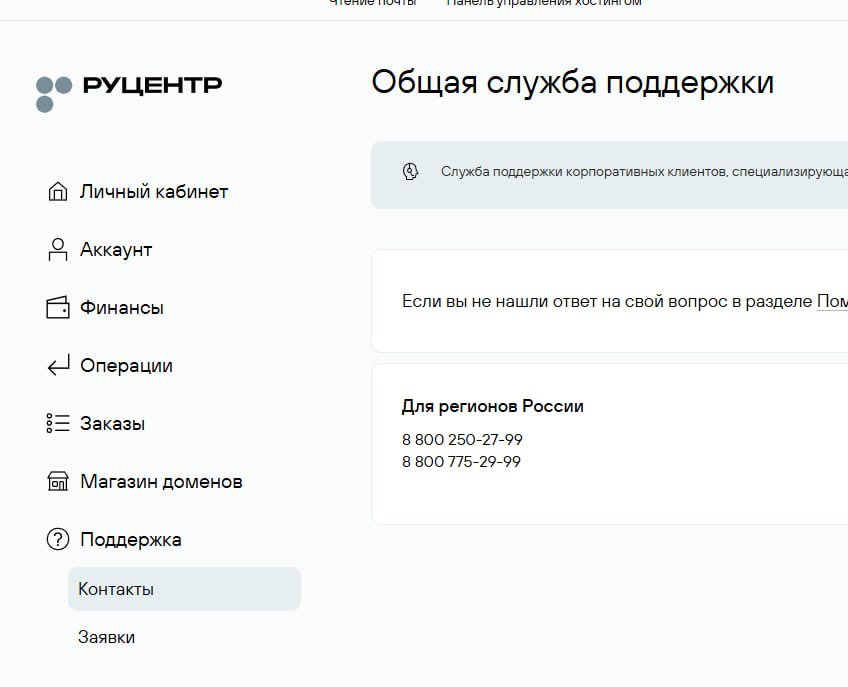Click the person icon beside Аккаунт
Viewport: 848px width, 687px height.
[58, 249]
